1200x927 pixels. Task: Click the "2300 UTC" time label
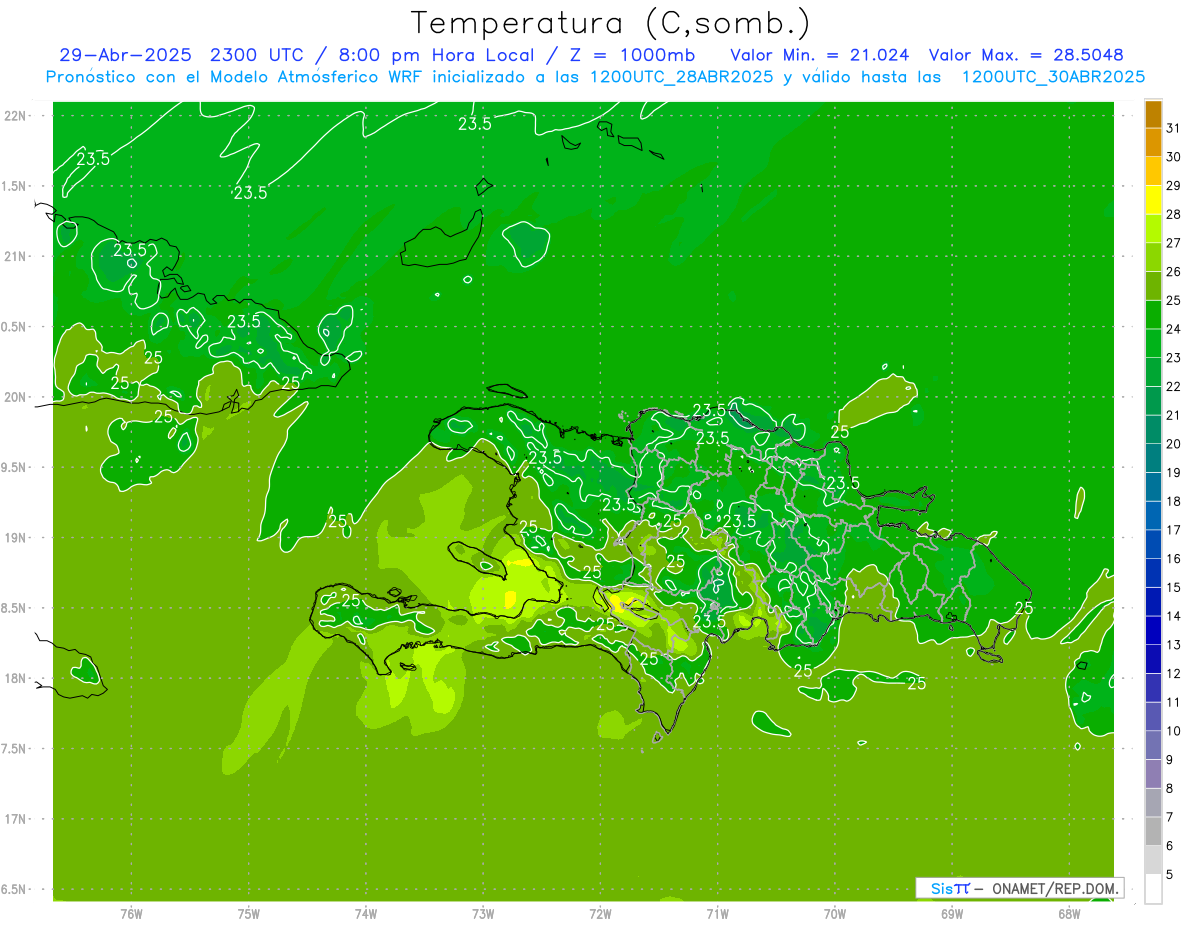tap(257, 55)
